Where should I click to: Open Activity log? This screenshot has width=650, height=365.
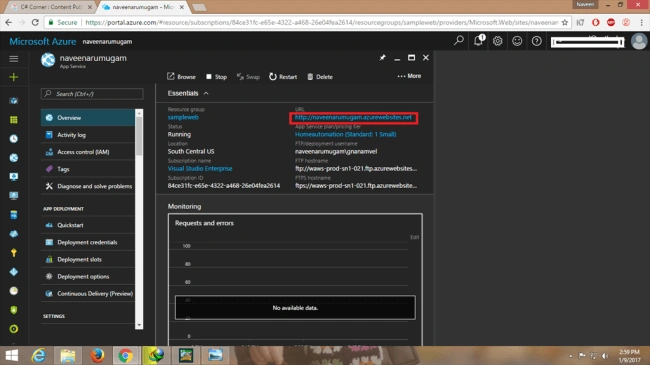87,135
